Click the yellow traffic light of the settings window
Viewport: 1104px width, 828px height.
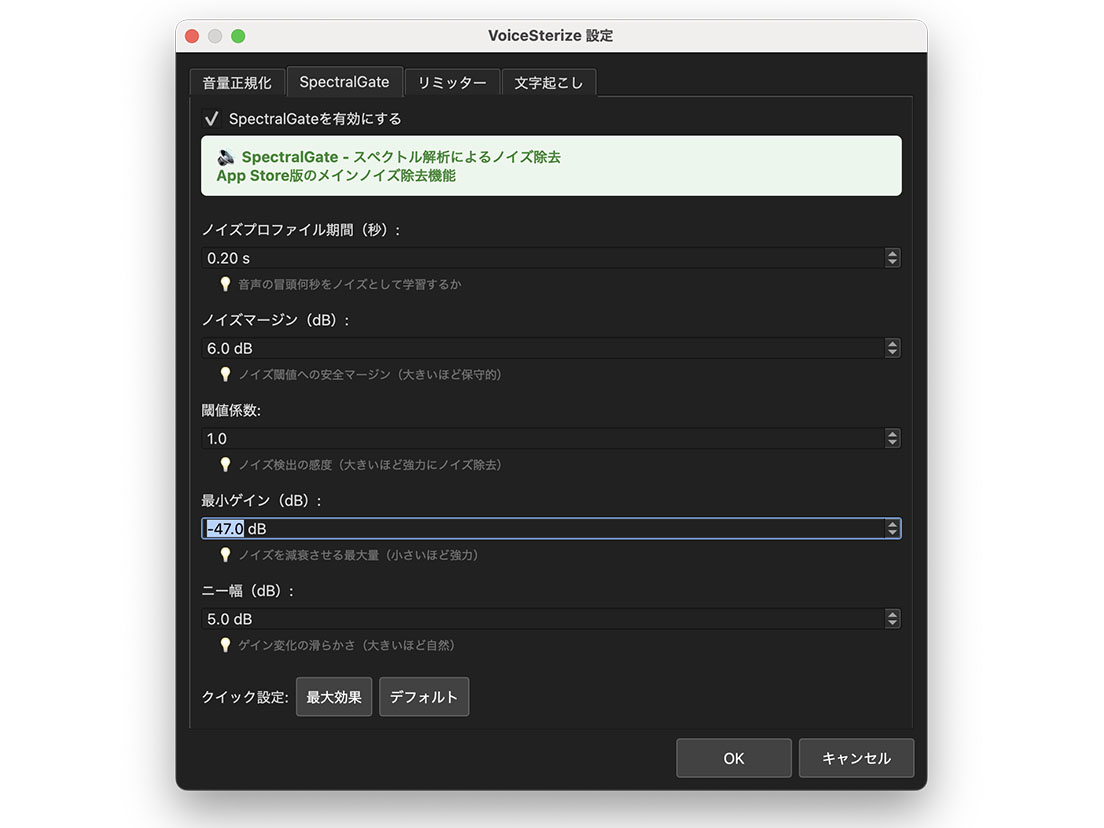pyautogui.click(x=214, y=35)
